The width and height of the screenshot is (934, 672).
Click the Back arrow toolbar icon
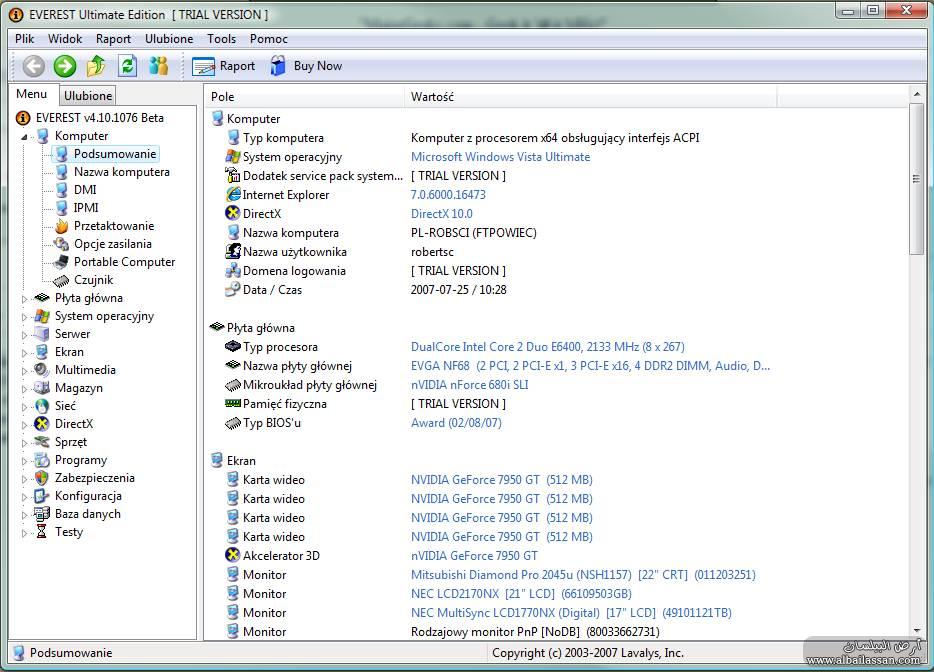pyautogui.click(x=34, y=66)
